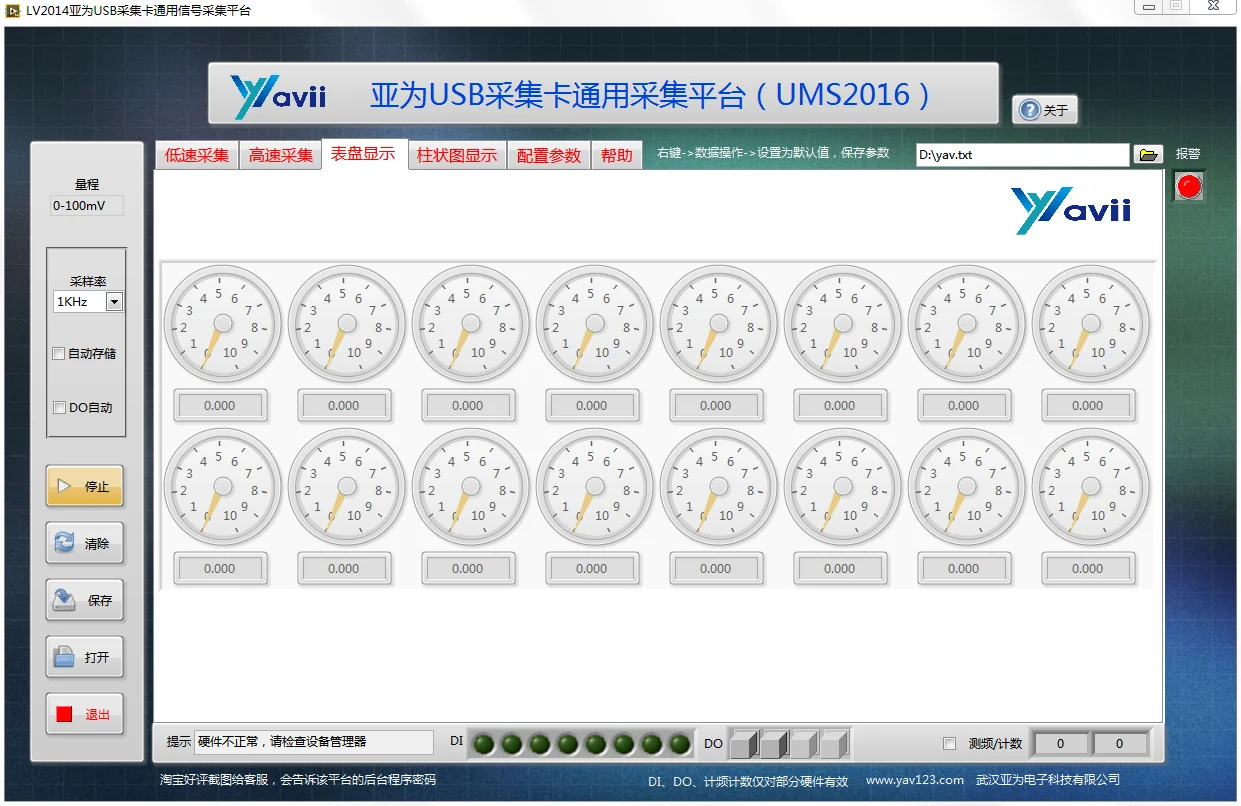This screenshot has height=806, width=1241.
Task: Open the 采样率 1KHz dropdown
Action: click(114, 302)
